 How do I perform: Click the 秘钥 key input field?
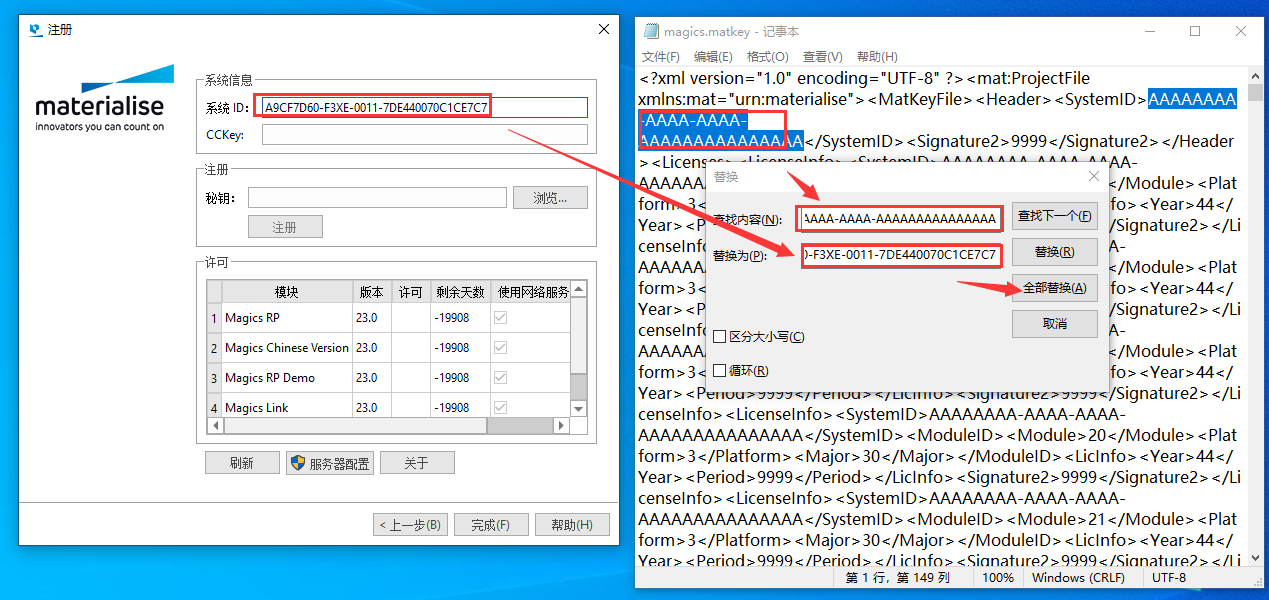tap(377, 198)
